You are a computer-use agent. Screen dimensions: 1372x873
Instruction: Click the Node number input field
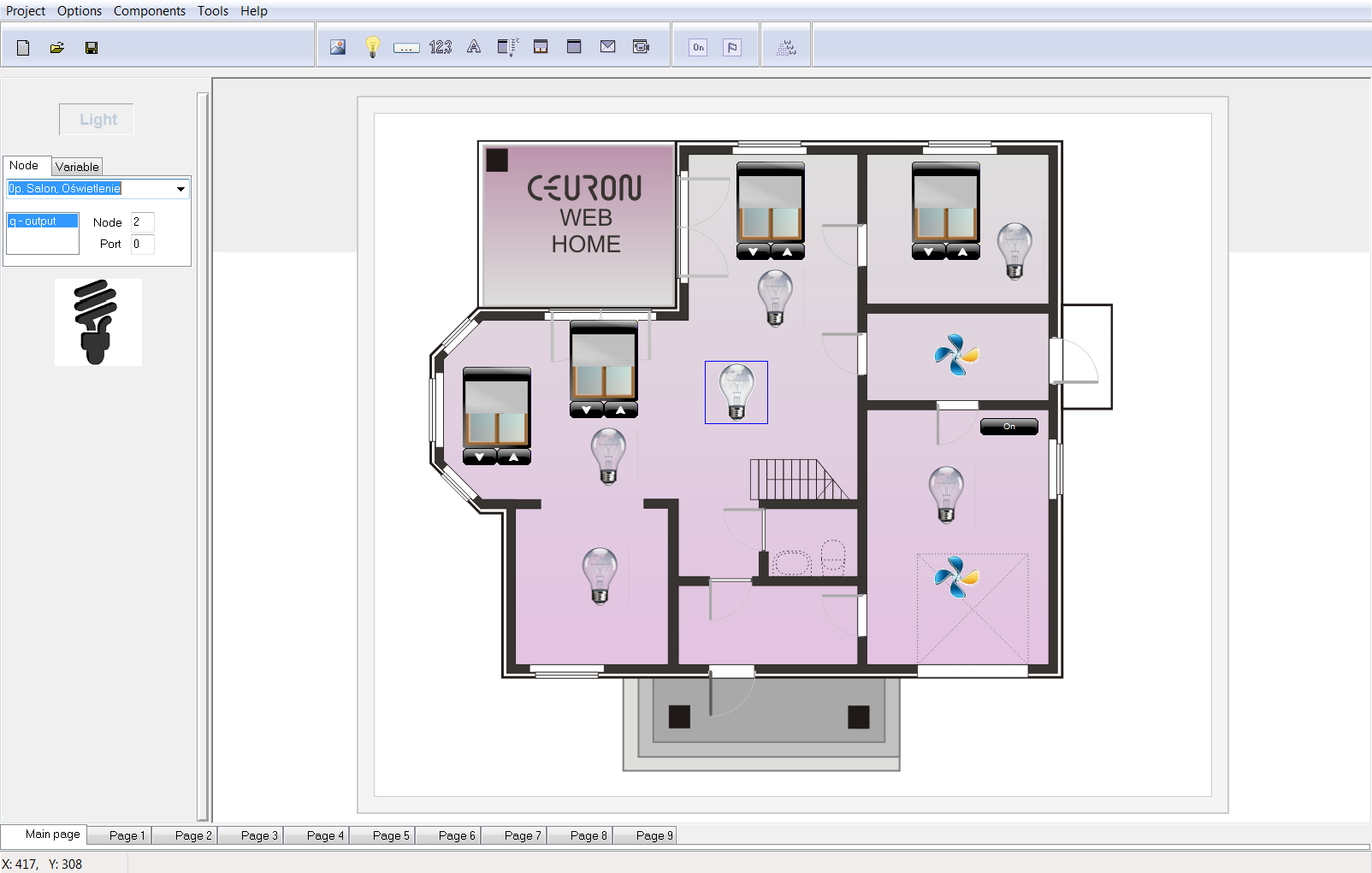pyautogui.click(x=143, y=222)
